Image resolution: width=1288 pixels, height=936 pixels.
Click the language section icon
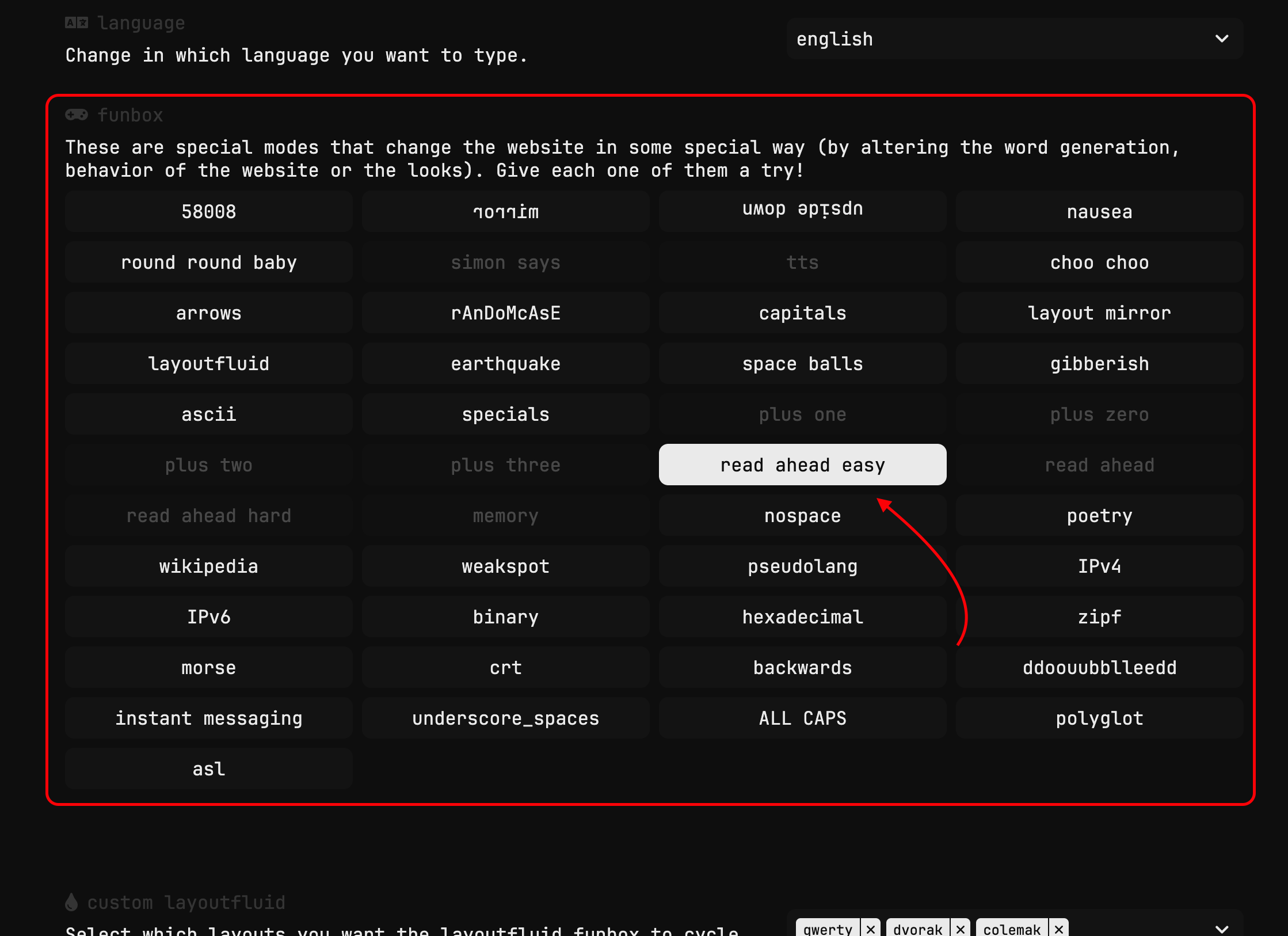point(76,23)
